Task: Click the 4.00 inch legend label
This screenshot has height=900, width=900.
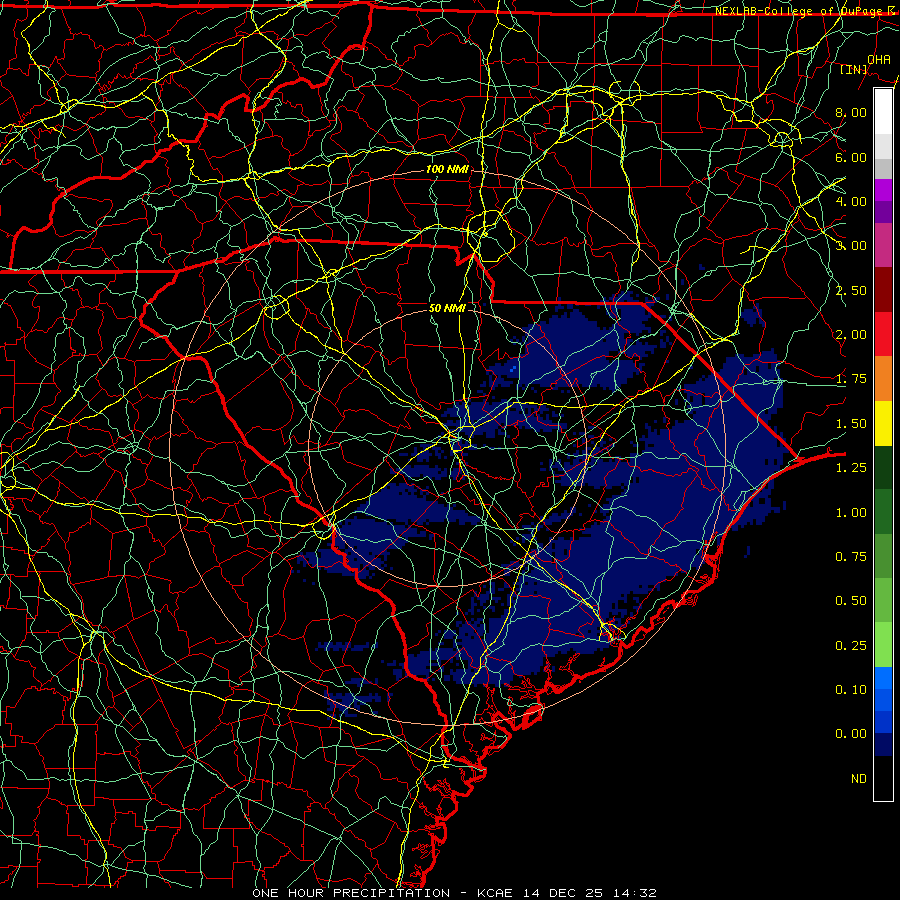Action: click(851, 201)
